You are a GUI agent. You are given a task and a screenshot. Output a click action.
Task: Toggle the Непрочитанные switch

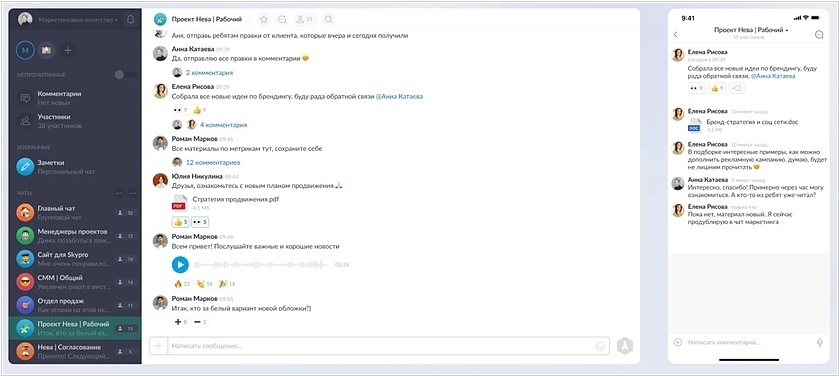126,75
